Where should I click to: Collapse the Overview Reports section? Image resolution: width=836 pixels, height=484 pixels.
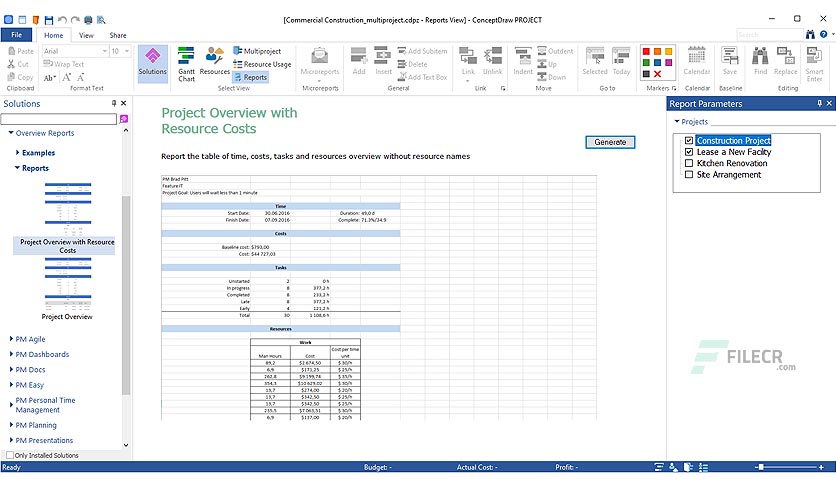tap(11, 133)
